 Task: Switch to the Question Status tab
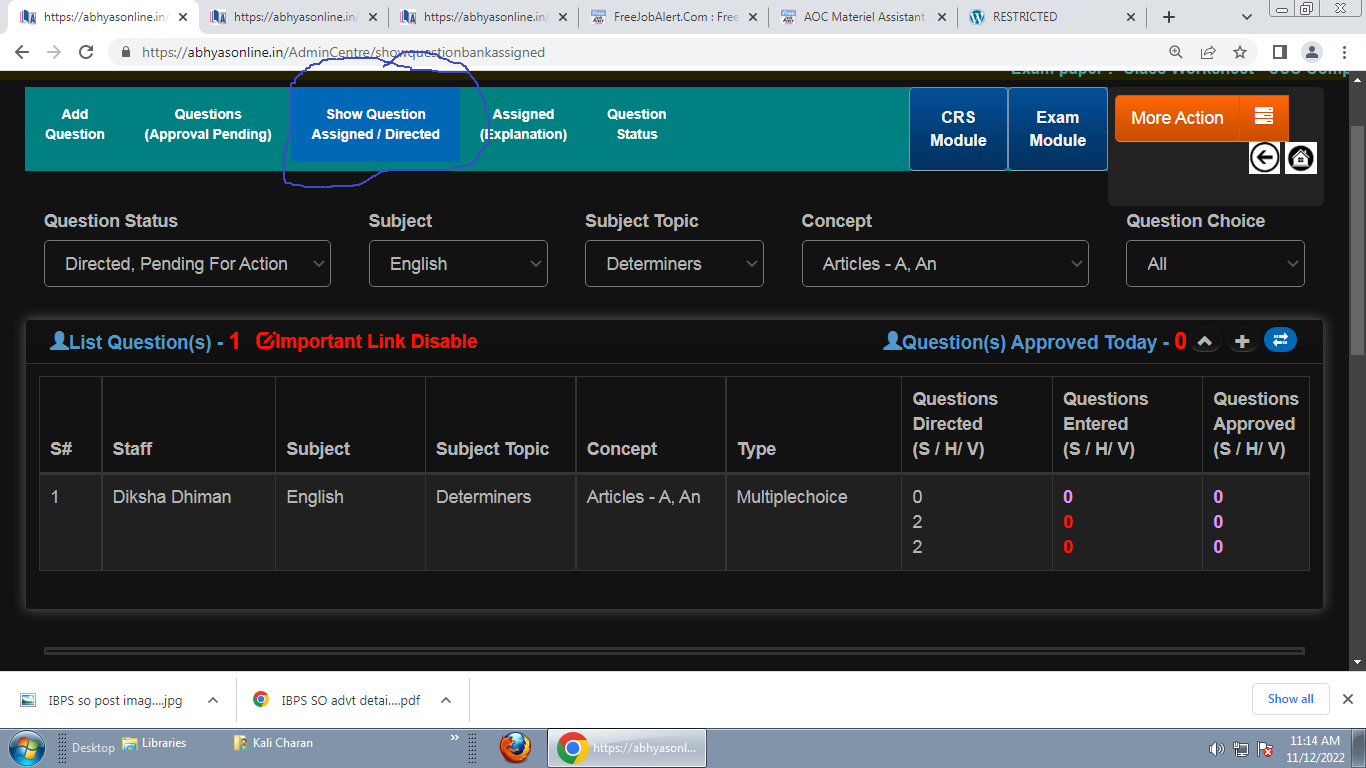pyautogui.click(x=637, y=124)
